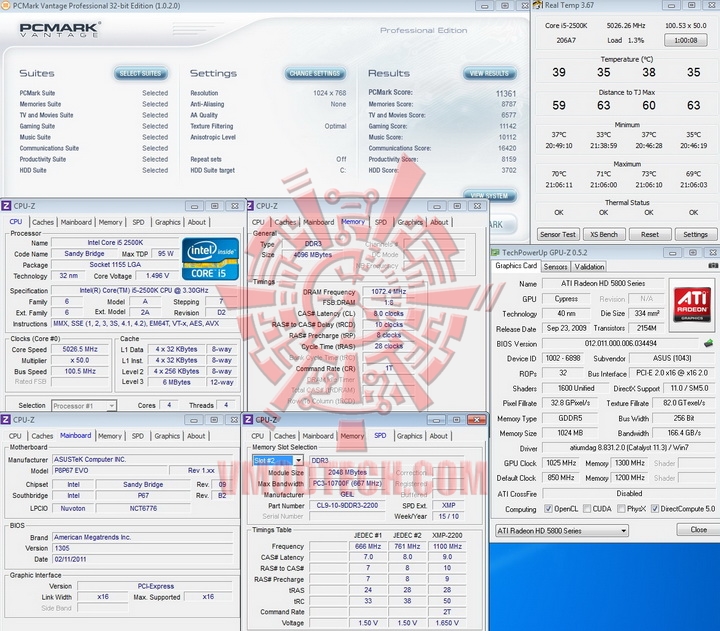The image size is (720, 631).
Task: Click the Part Number field CL9-10-9DDR3-2200
Action: [x=347, y=505]
